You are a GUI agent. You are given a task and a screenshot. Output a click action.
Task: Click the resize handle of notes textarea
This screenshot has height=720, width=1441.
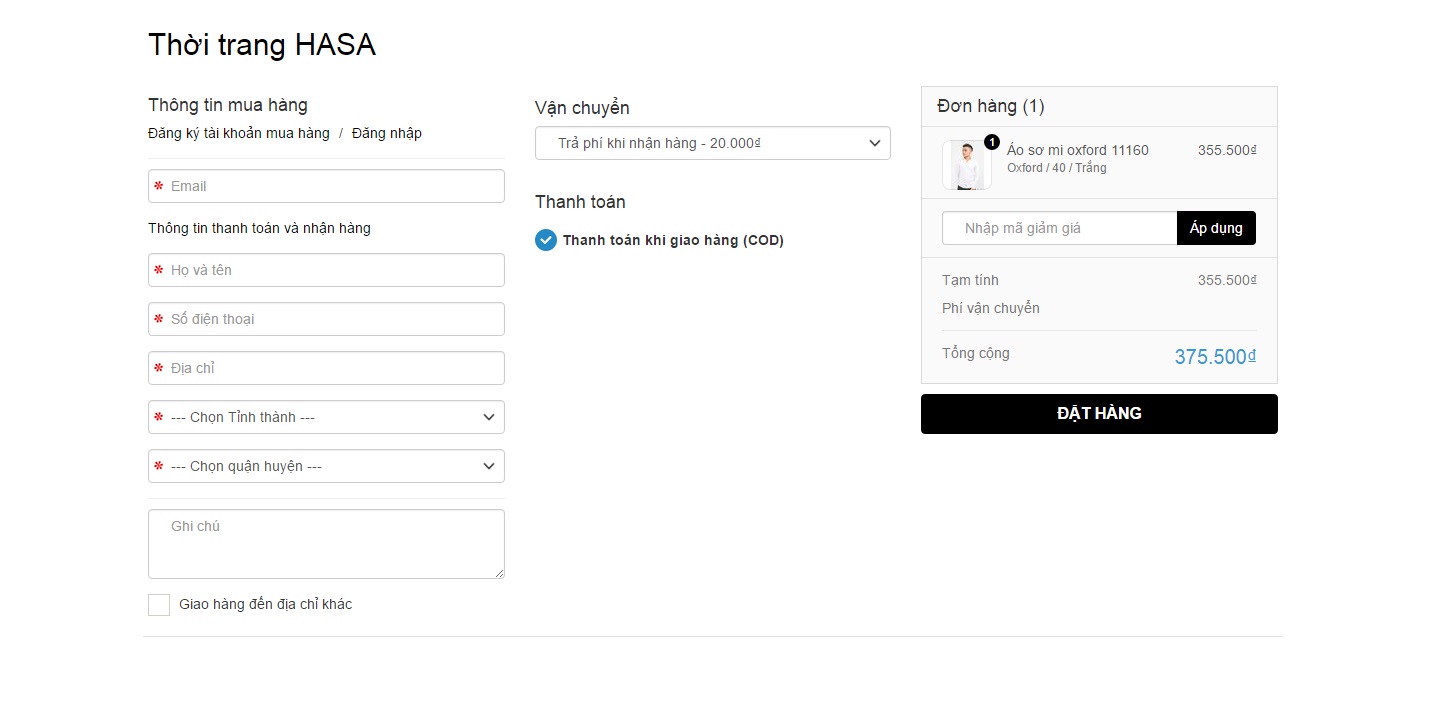(499, 573)
